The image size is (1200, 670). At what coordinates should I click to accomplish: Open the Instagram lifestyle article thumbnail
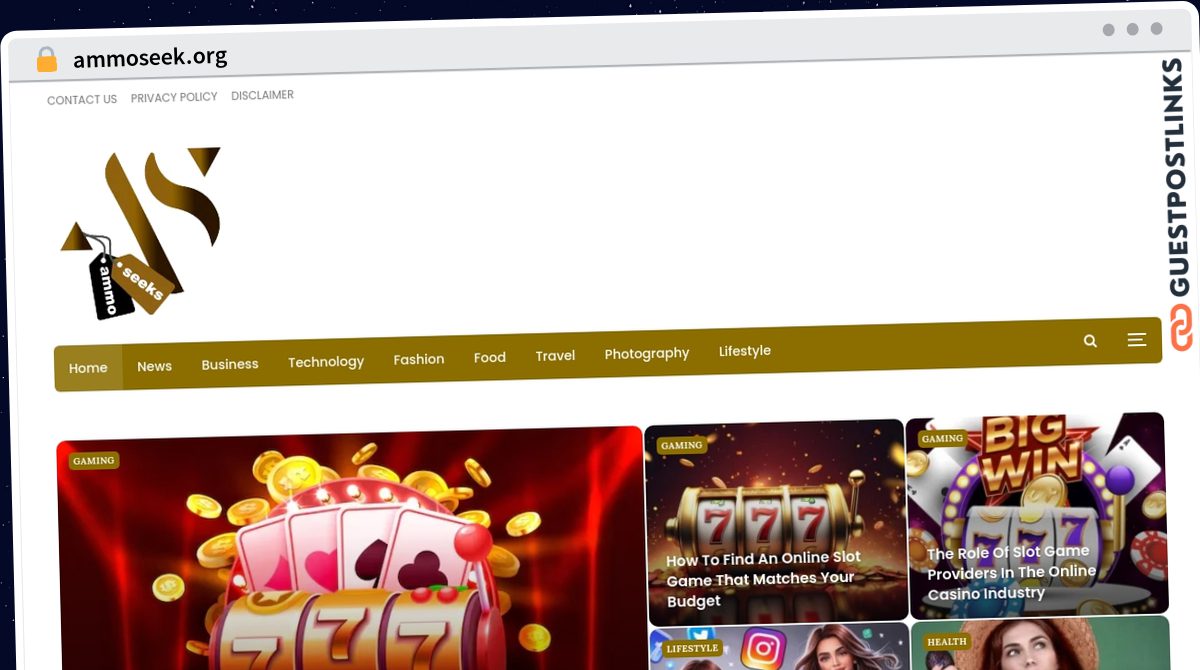[779, 648]
